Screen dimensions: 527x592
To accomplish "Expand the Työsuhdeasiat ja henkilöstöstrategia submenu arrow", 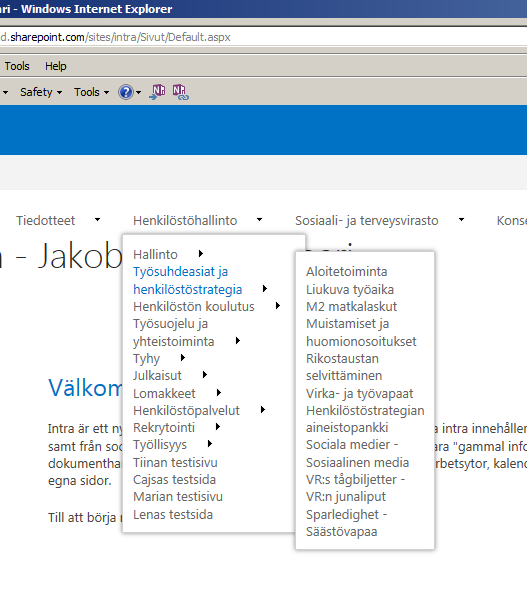I will (x=265, y=289).
